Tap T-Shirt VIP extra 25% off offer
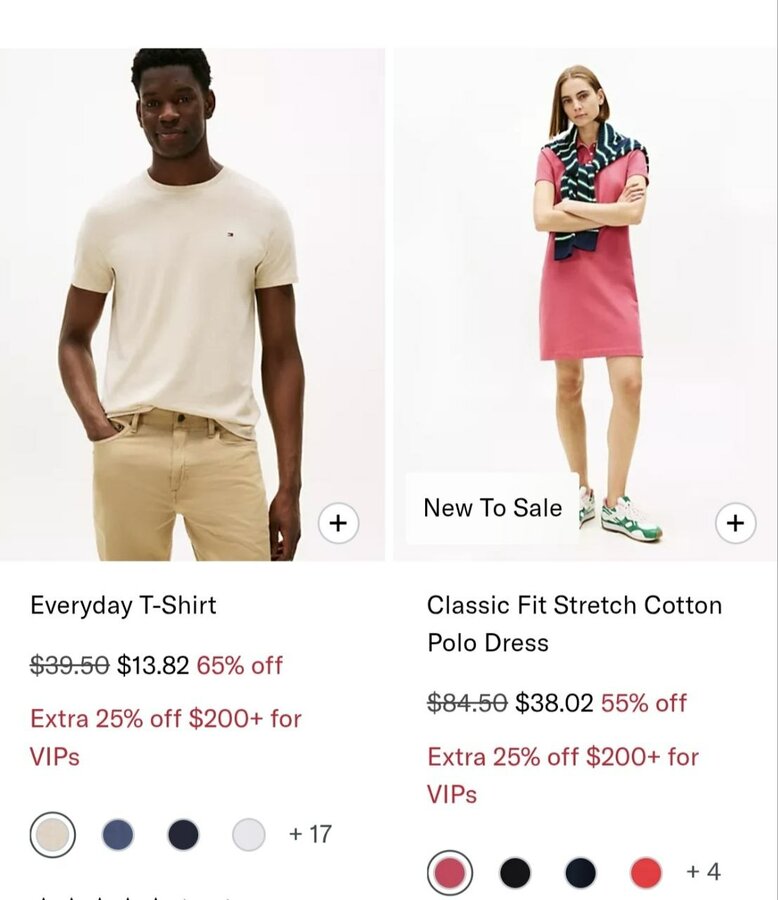 [165, 738]
